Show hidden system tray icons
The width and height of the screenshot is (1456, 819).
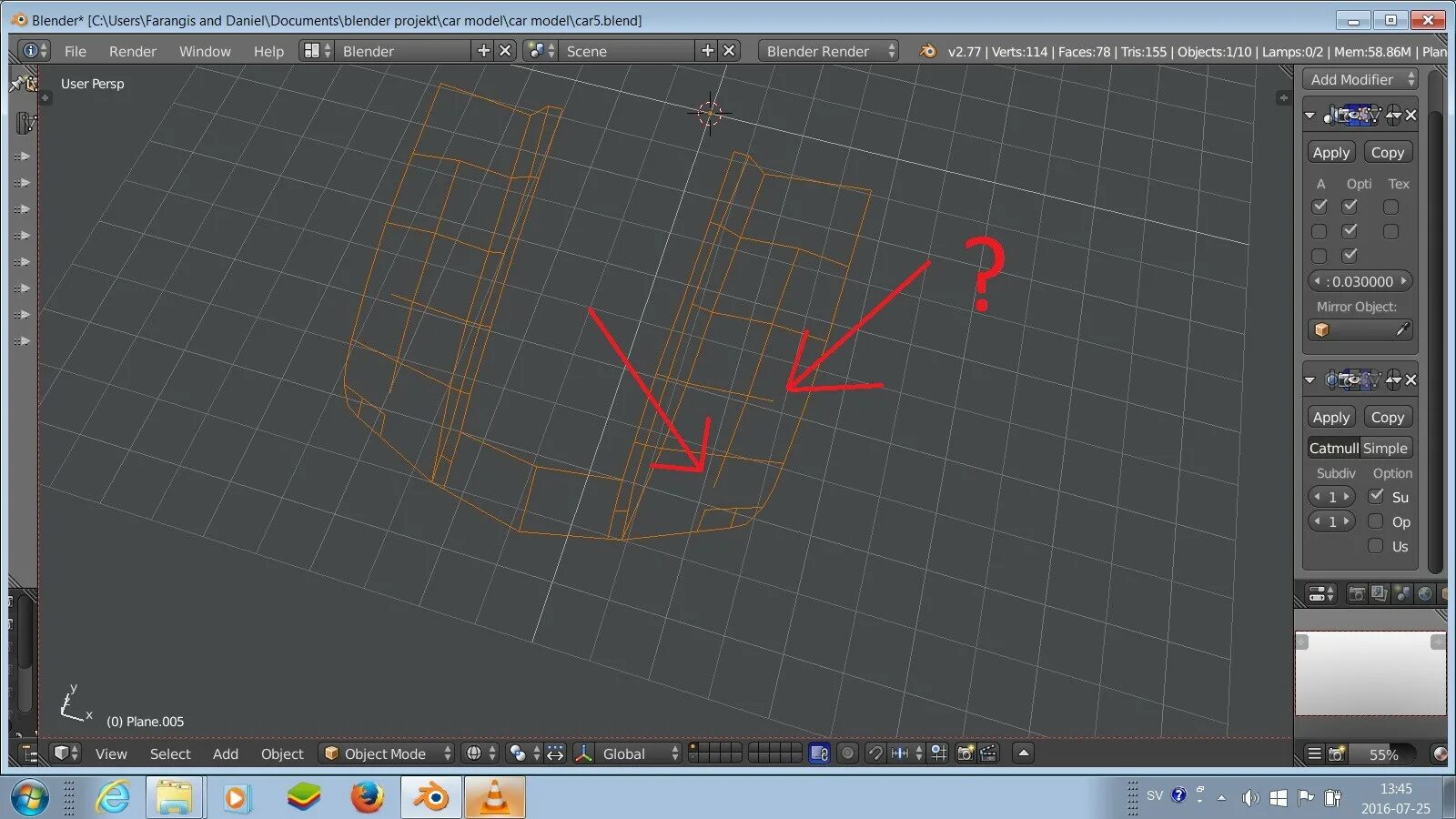tap(1221, 798)
